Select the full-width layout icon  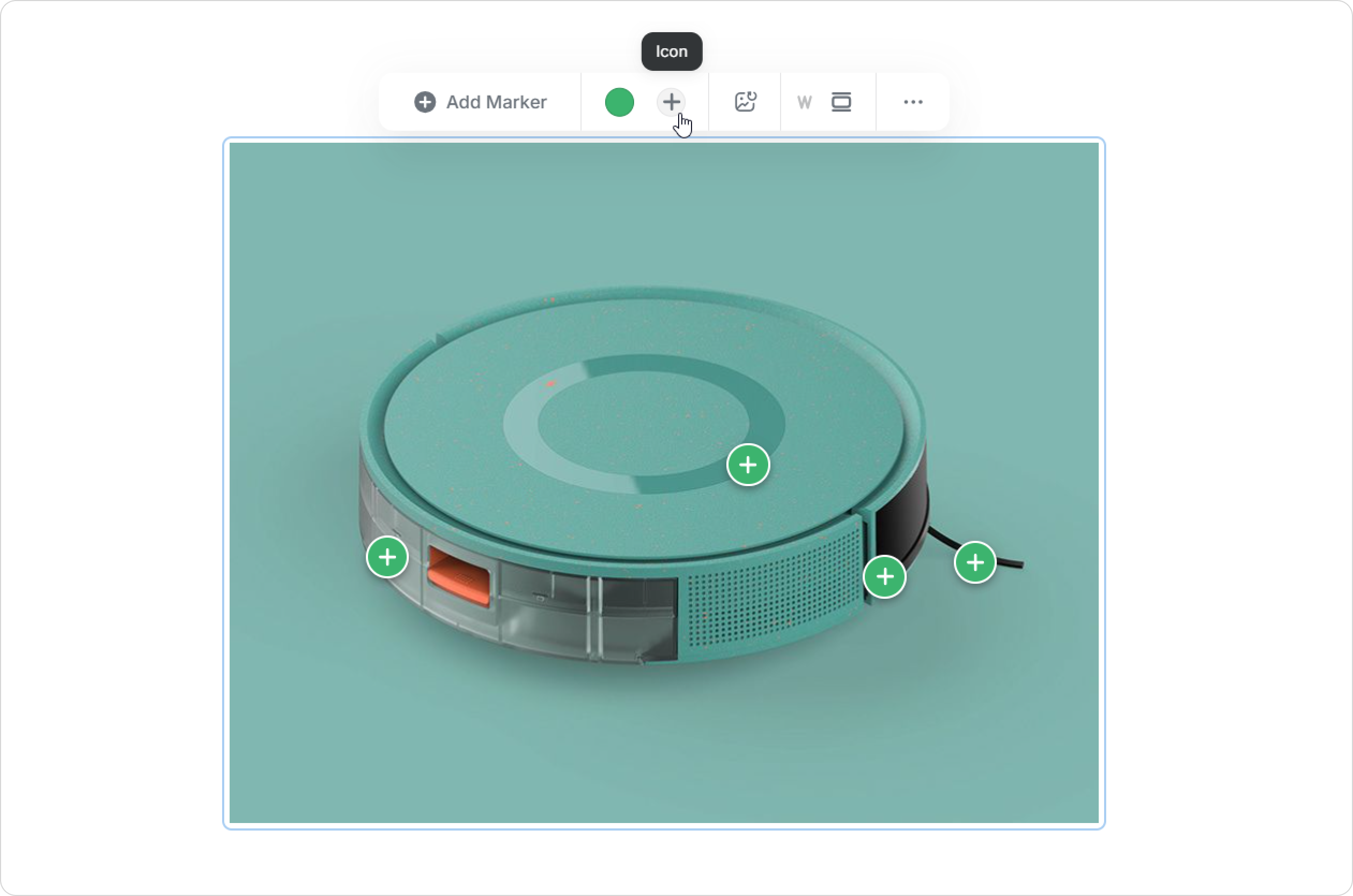pyautogui.click(x=841, y=102)
